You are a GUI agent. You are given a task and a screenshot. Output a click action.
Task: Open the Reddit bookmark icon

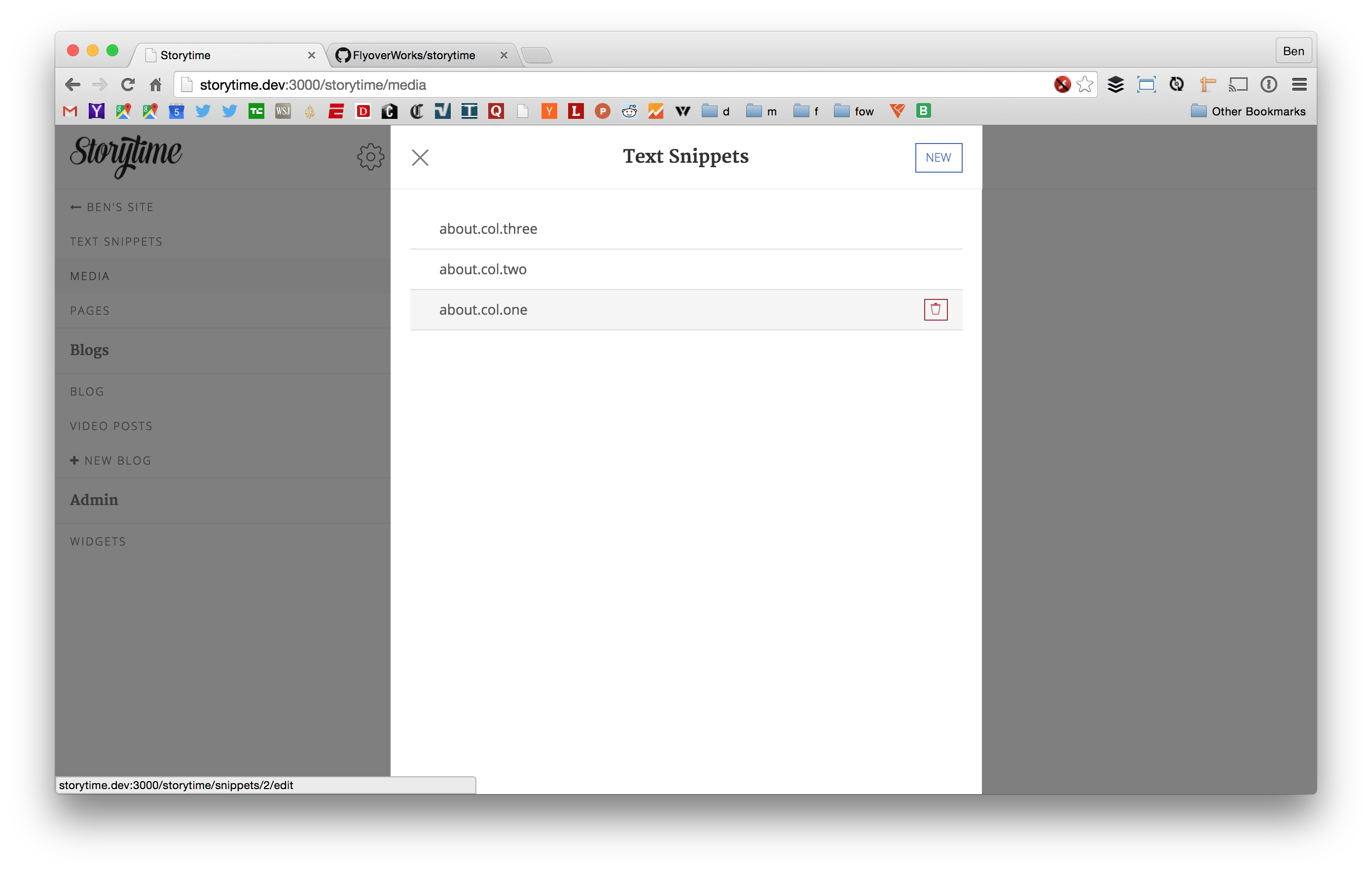pyautogui.click(x=629, y=111)
